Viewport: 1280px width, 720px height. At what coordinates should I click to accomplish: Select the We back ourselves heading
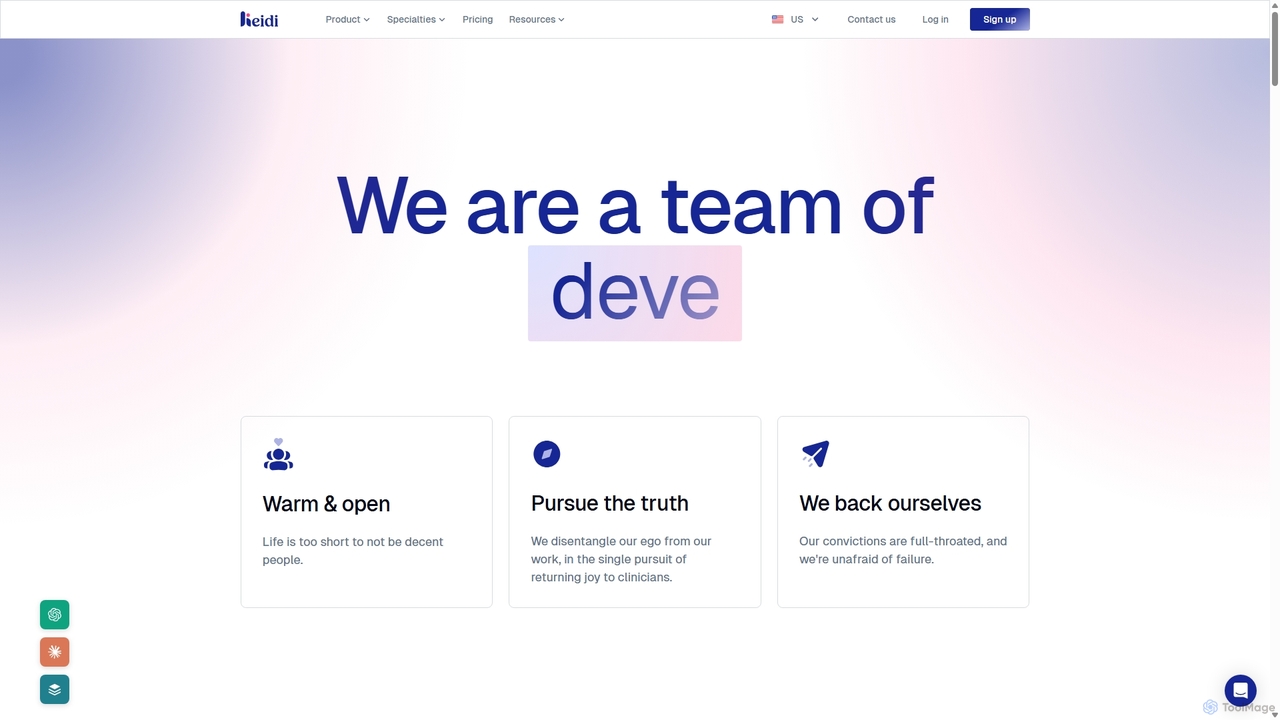[x=890, y=503]
